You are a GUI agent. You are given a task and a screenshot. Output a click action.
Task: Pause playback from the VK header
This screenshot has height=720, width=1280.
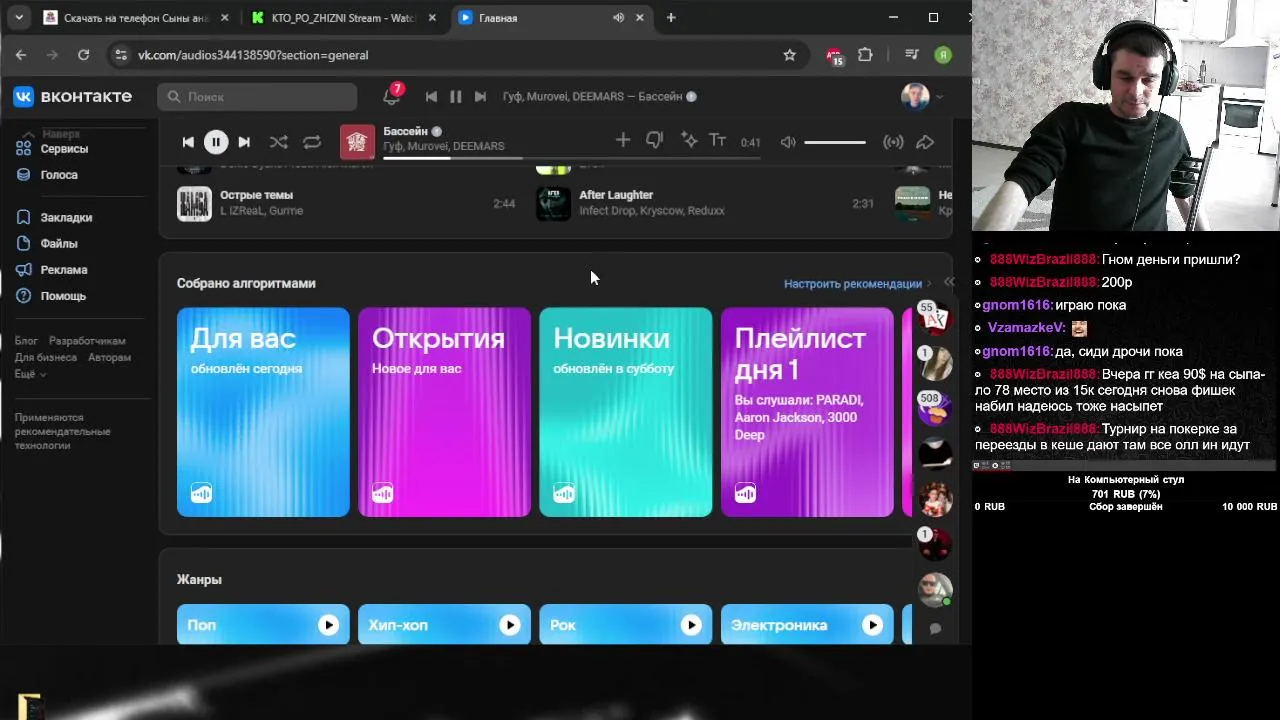click(455, 96)
